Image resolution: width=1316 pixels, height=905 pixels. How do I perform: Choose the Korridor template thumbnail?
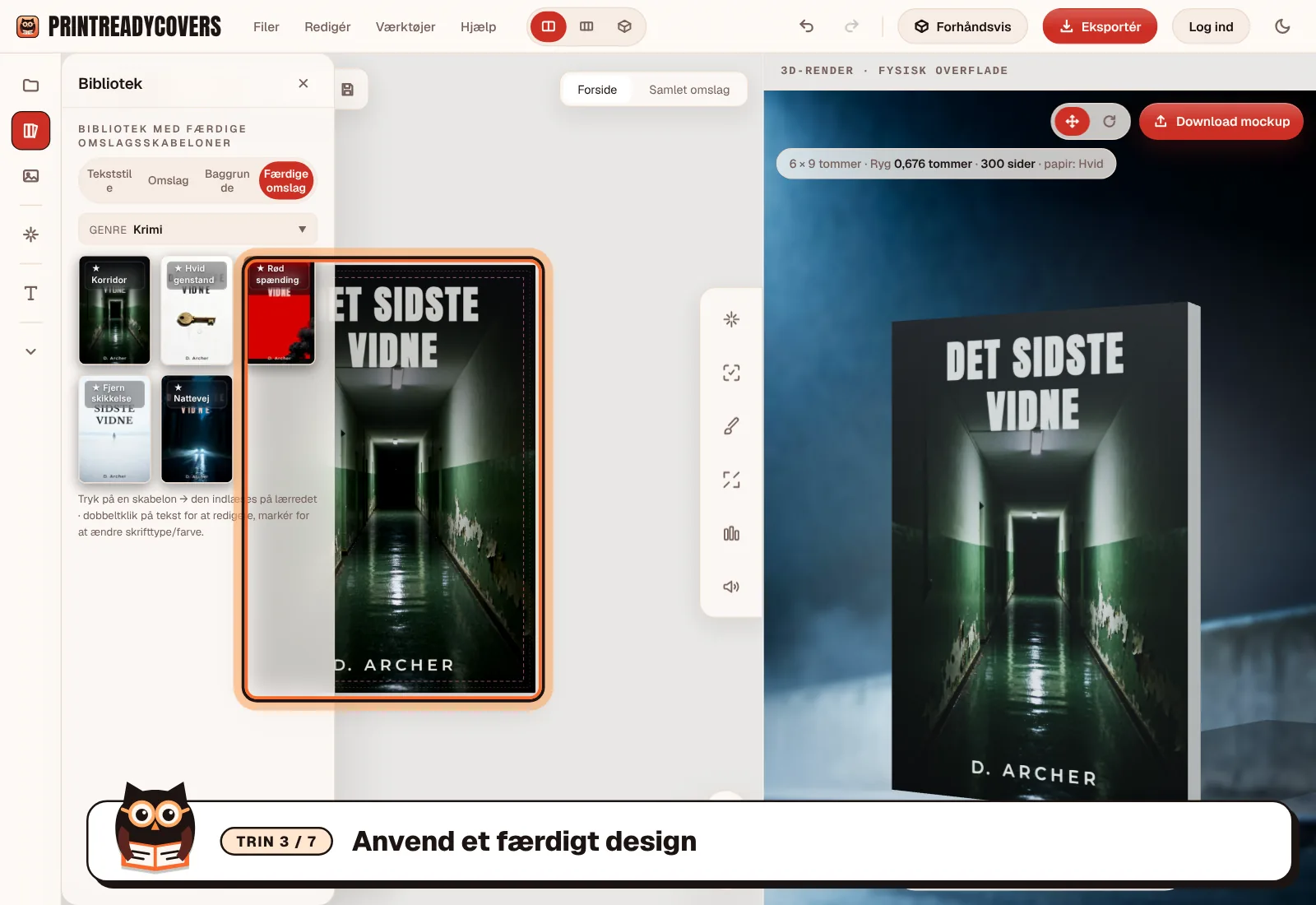114,310
